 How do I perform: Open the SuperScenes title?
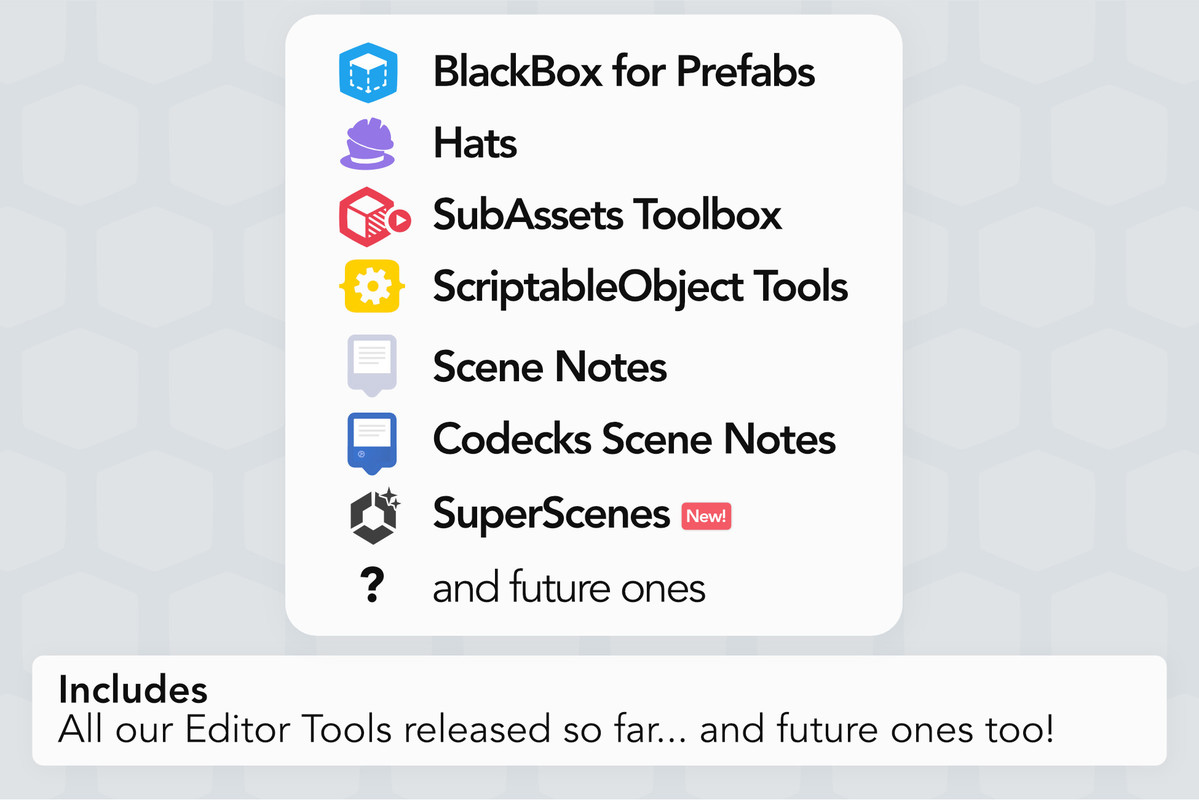tap(551, 515)
